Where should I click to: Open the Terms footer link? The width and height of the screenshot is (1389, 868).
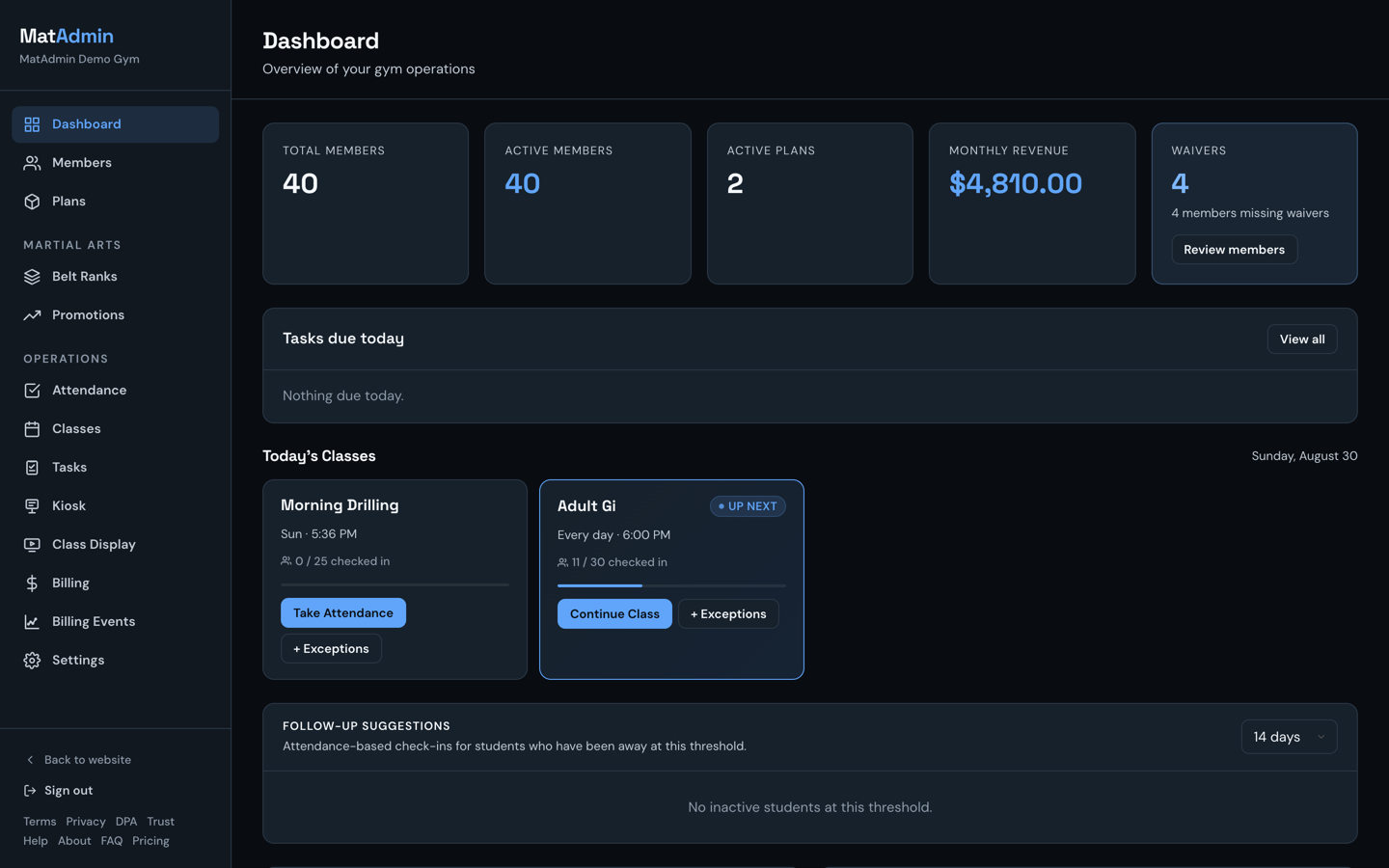(40, 822)
